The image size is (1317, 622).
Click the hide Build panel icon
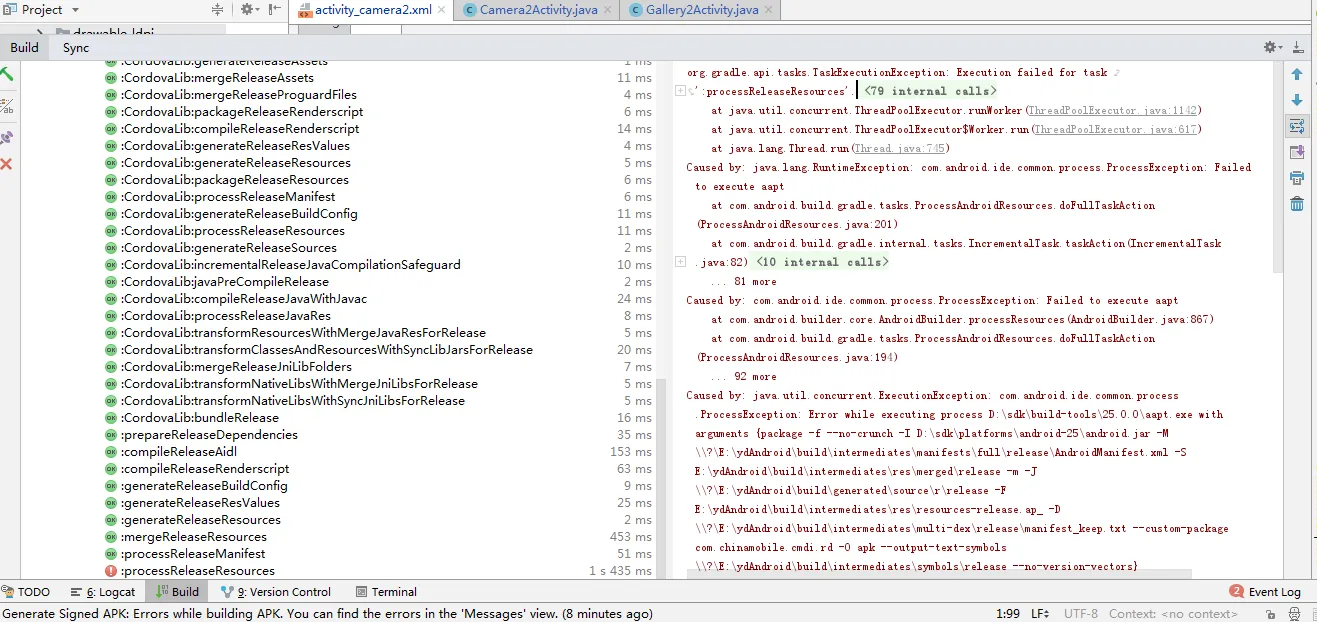[x=1298, y=47]
